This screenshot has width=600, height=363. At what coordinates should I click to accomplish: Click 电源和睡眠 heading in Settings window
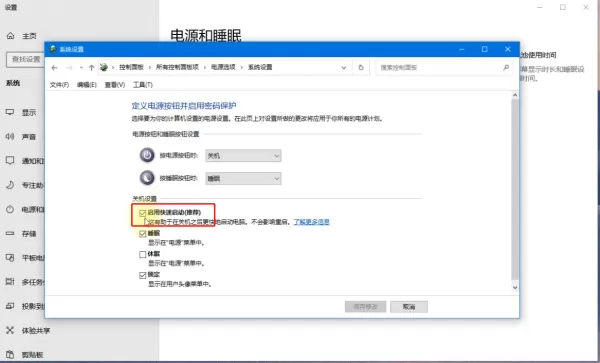point(206,36)
